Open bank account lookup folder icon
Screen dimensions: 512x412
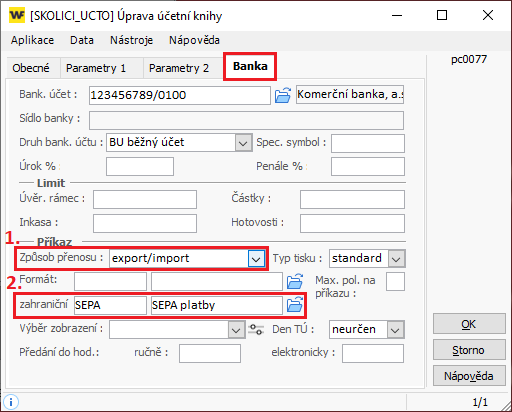pos(283,95)
